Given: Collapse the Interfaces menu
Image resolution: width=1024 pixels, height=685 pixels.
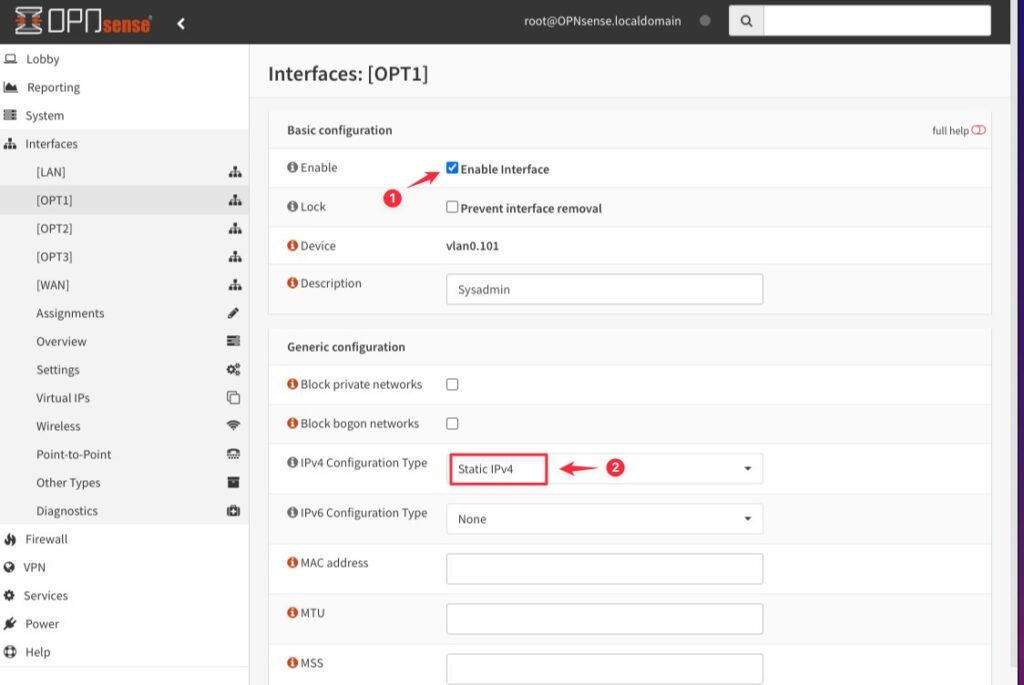Looking at the screenshot, I should [51, 144].
